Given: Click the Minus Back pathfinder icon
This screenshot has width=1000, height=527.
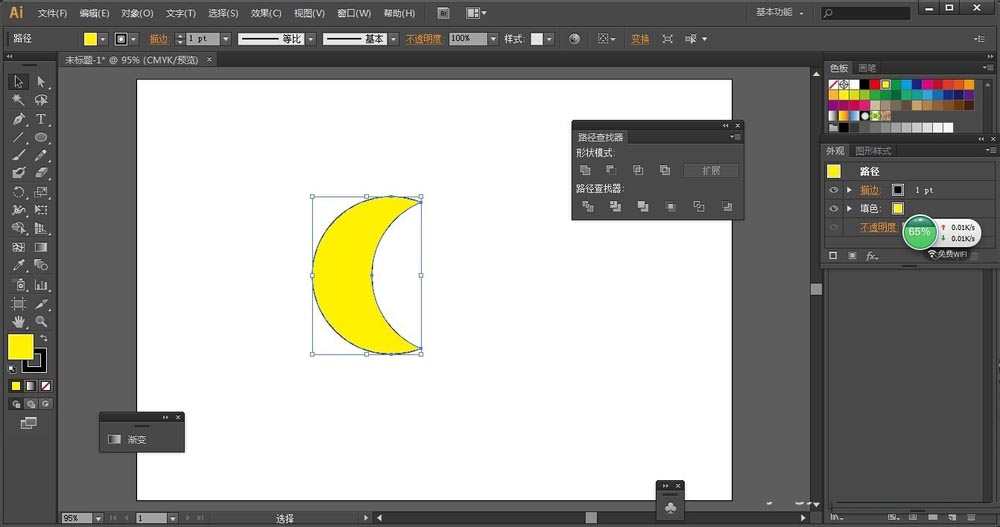Looking at the screenshot, I should [x=727, y=206].
